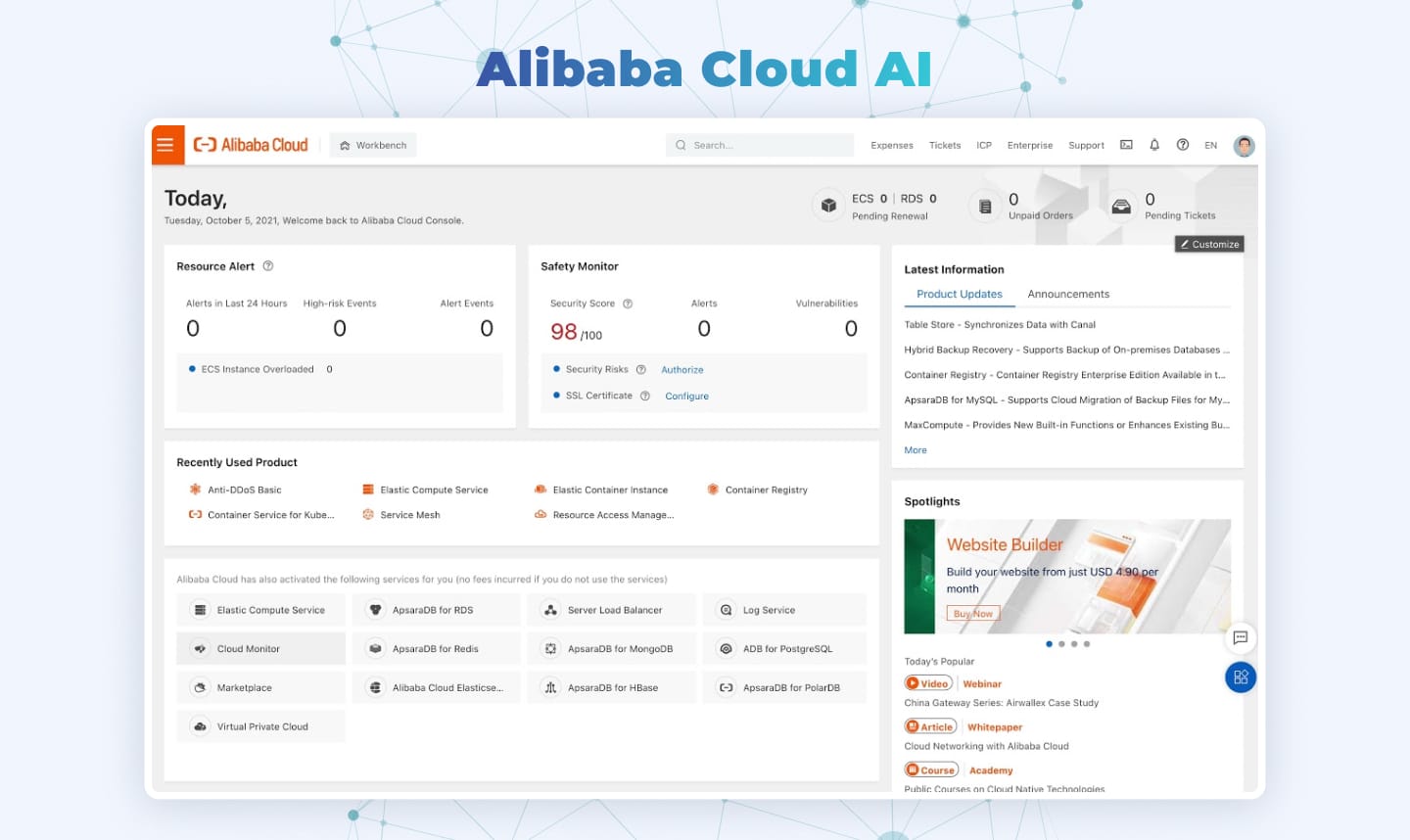
Task: Click the Pending Tickets inbox icon
Action: (x=1121, y=206)
